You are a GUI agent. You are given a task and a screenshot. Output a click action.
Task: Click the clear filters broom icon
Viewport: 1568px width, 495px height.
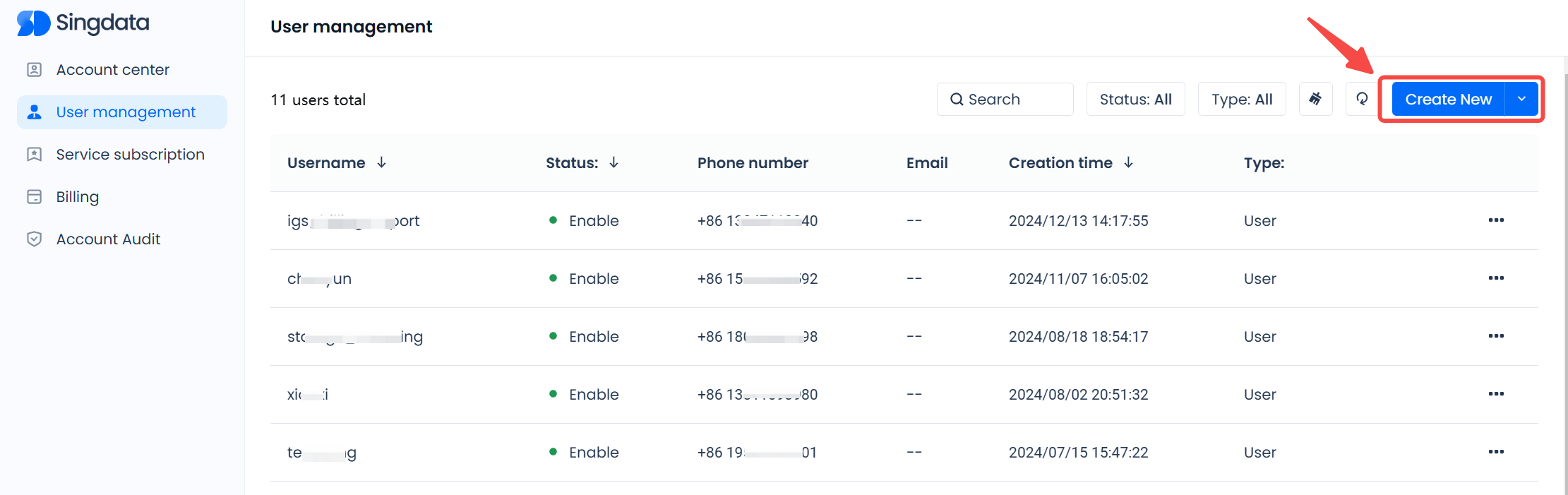click(1315, 99)
